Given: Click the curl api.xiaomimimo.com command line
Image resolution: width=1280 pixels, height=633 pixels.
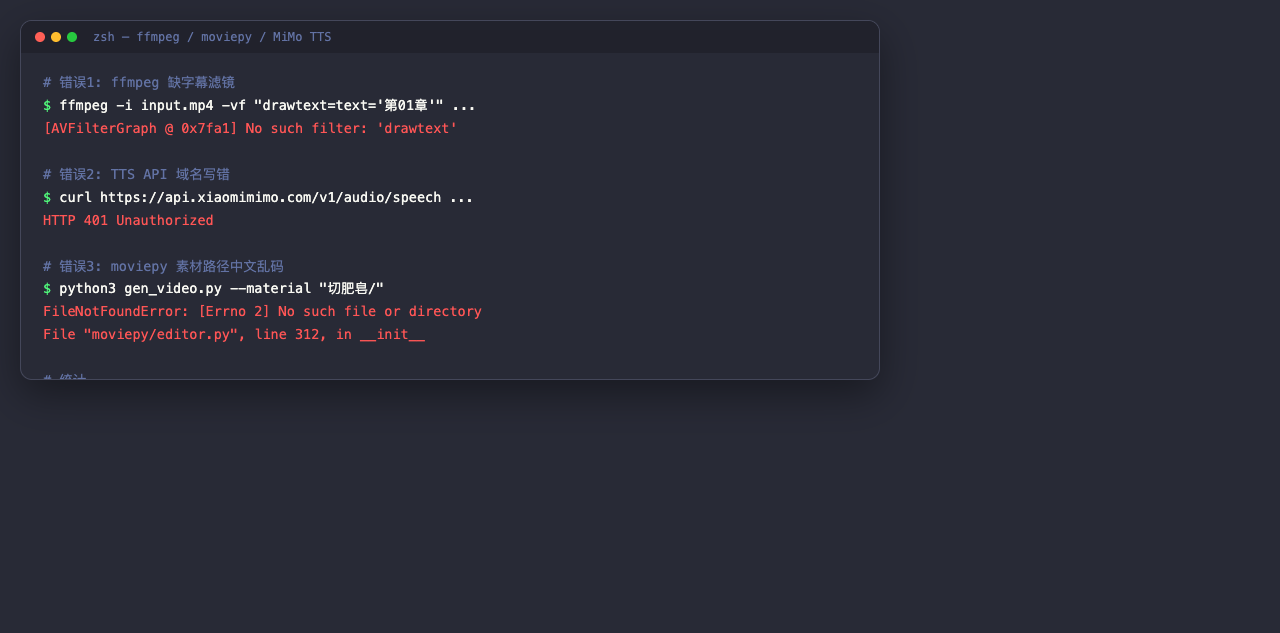Looking at the screenshot, I should tap(258, 197).
